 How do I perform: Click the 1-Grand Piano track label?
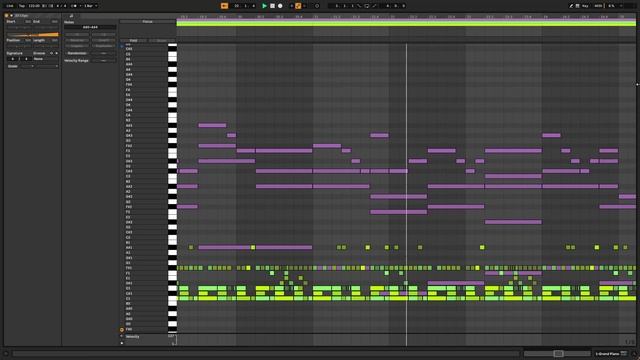(x=607, y=353)
